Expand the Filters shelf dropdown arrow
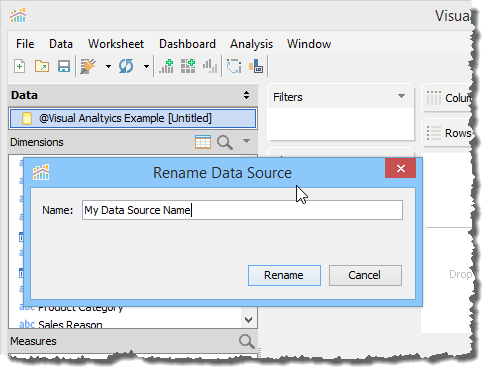Viewport: 490px width, 374px height. pos(402,96)
